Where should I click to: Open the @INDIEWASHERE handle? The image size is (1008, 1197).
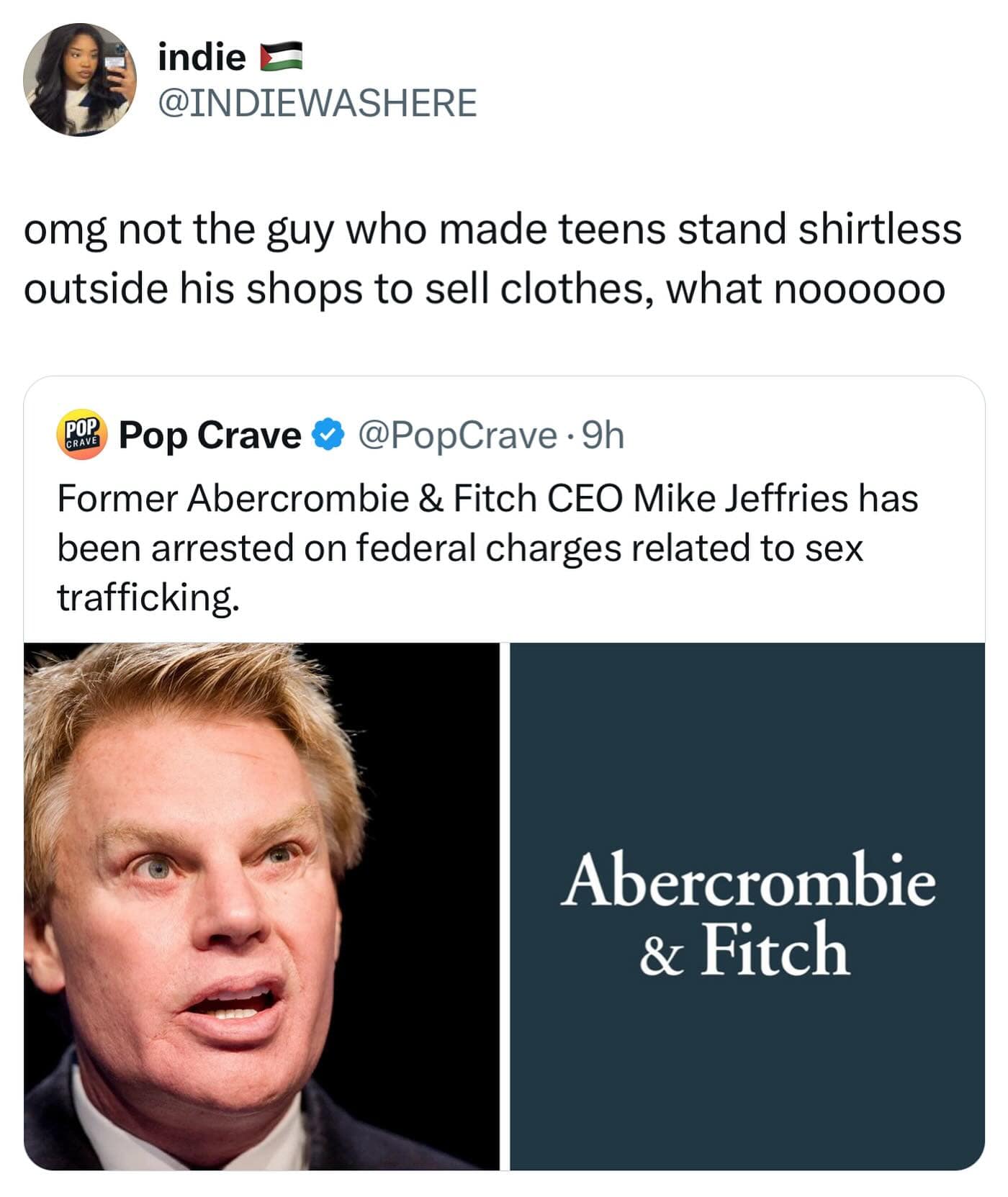coord(317,103)
